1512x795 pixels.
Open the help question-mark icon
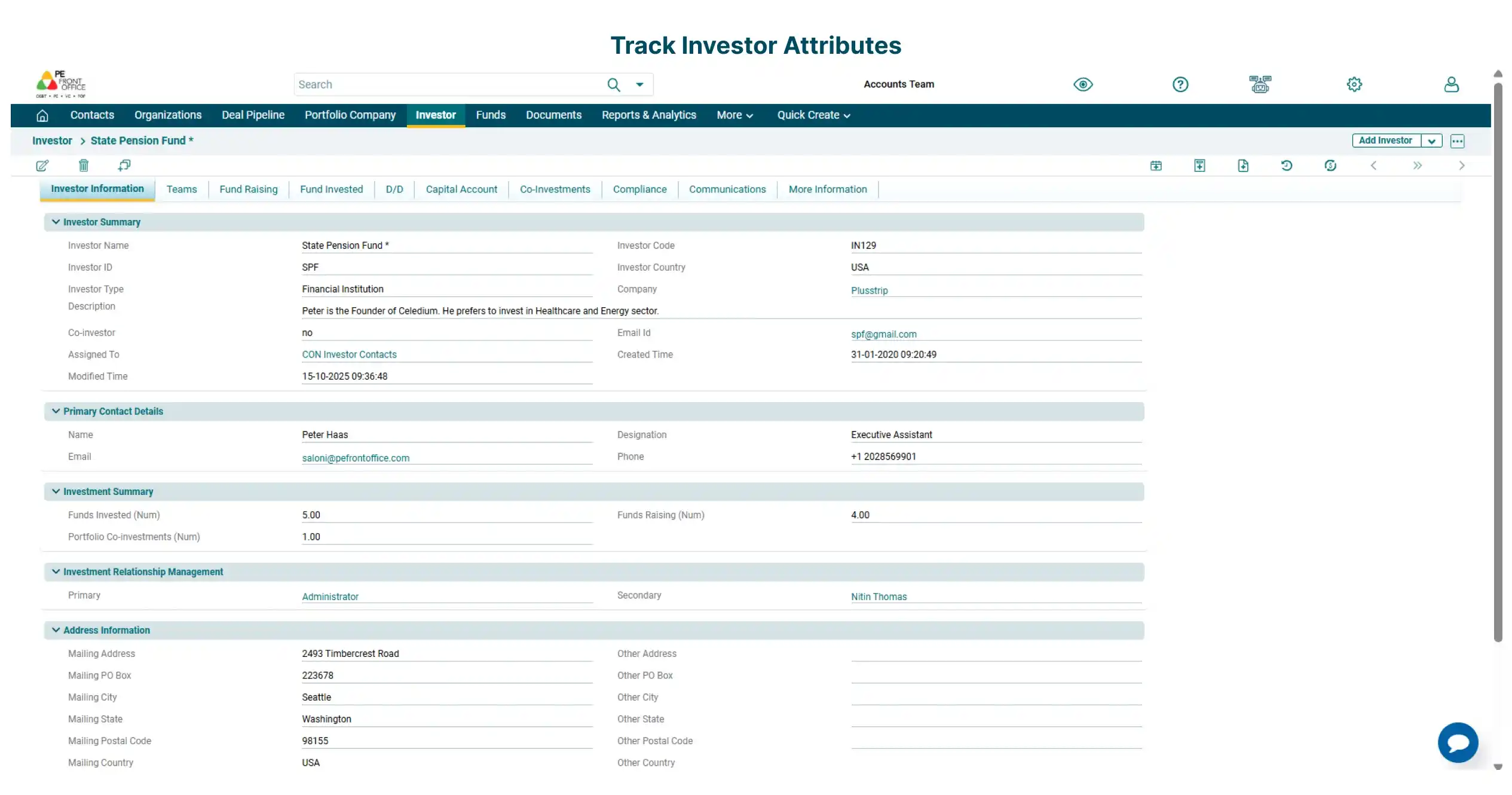(x=1180, y=84)
